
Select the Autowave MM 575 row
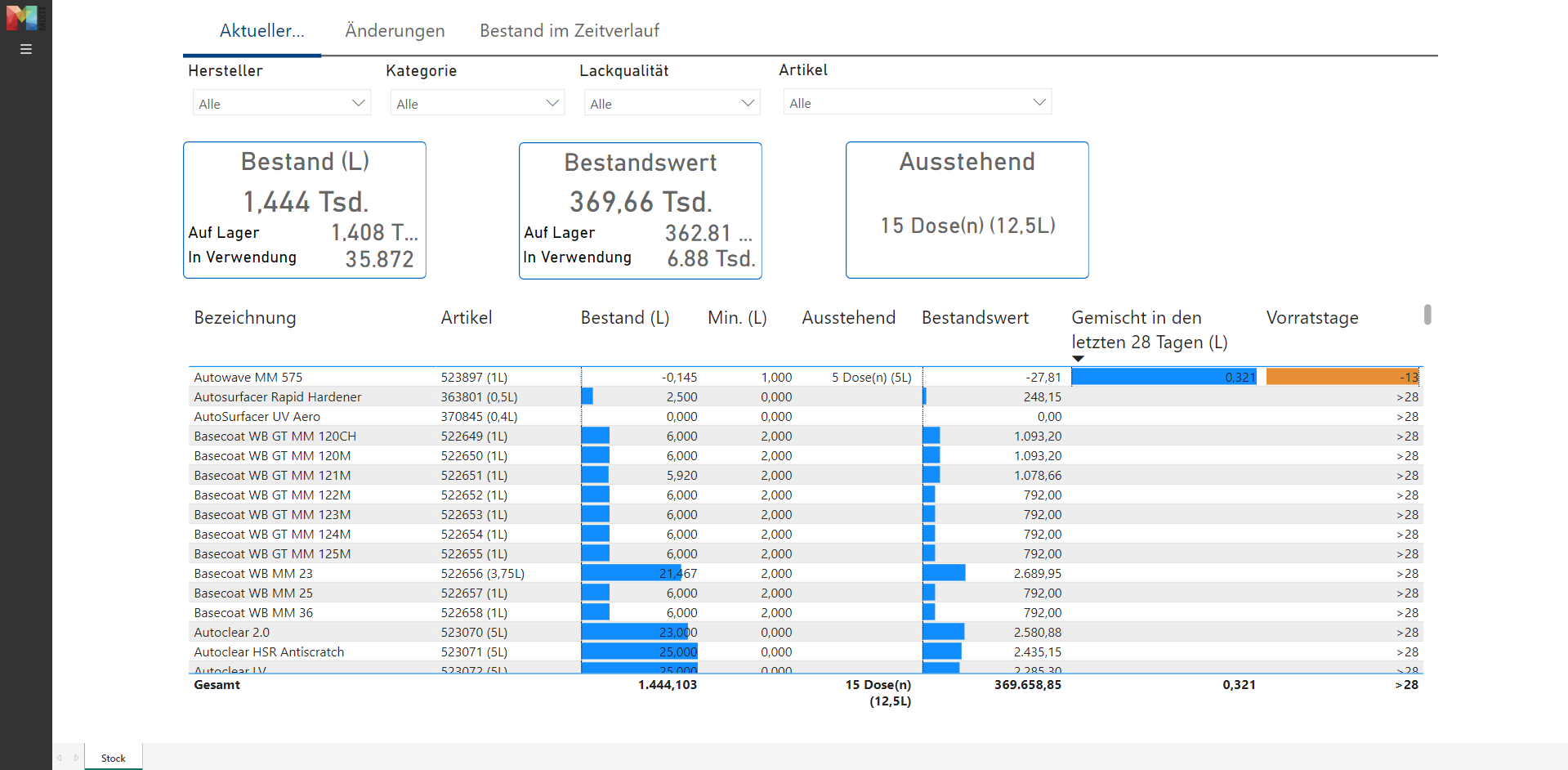pyautogui.click(x=806, y=377)
